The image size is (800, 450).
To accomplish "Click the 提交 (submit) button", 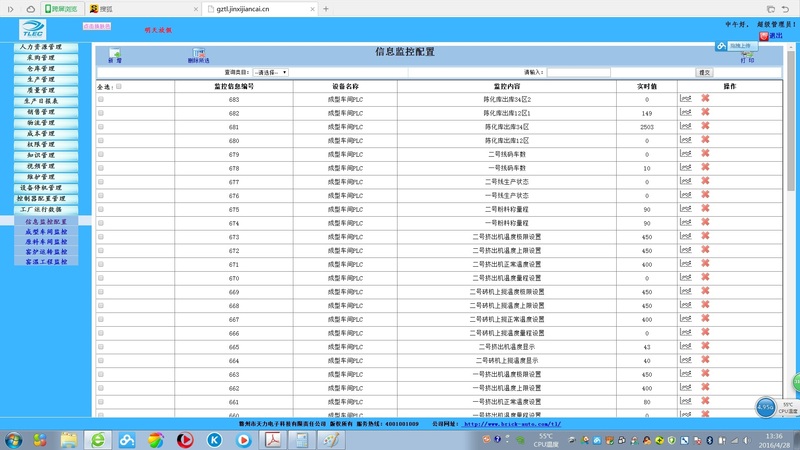I will (x=704, y=72).
